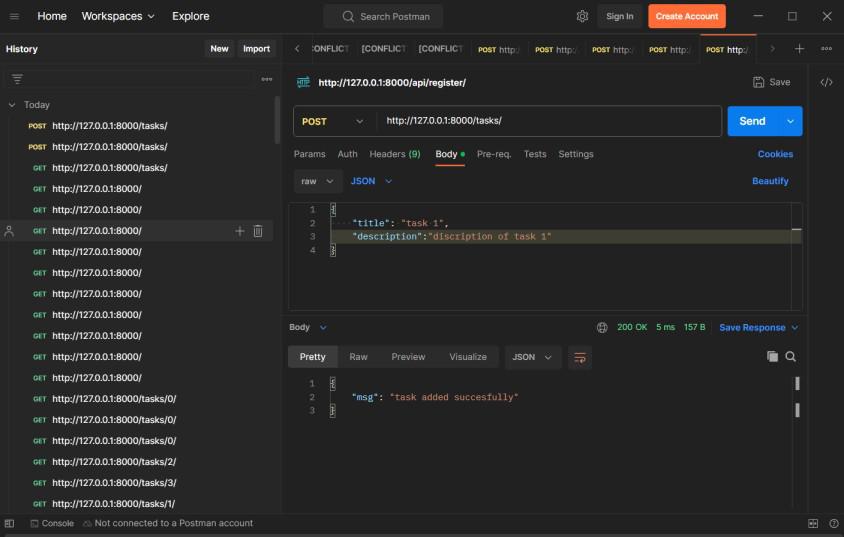This screenshot has height=537, width=844.
Task: Toggle the response line wrap icon
Action: (580, 357)
